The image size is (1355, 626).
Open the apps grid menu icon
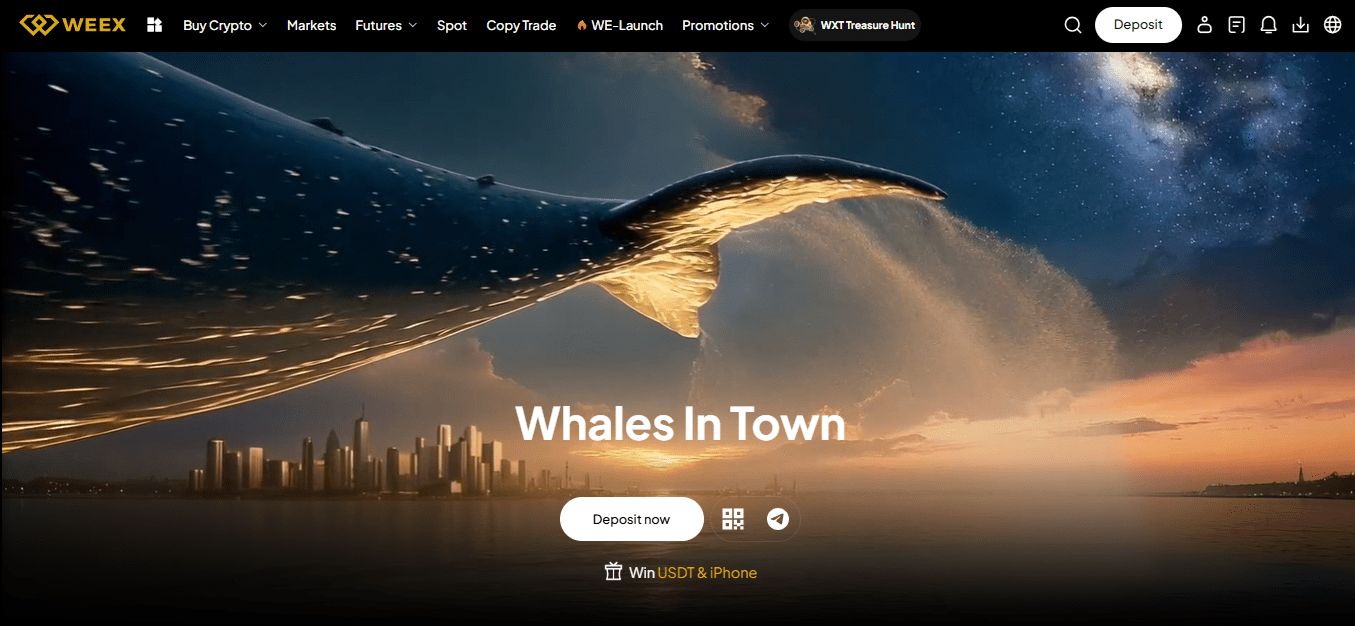tap(154, 25)
